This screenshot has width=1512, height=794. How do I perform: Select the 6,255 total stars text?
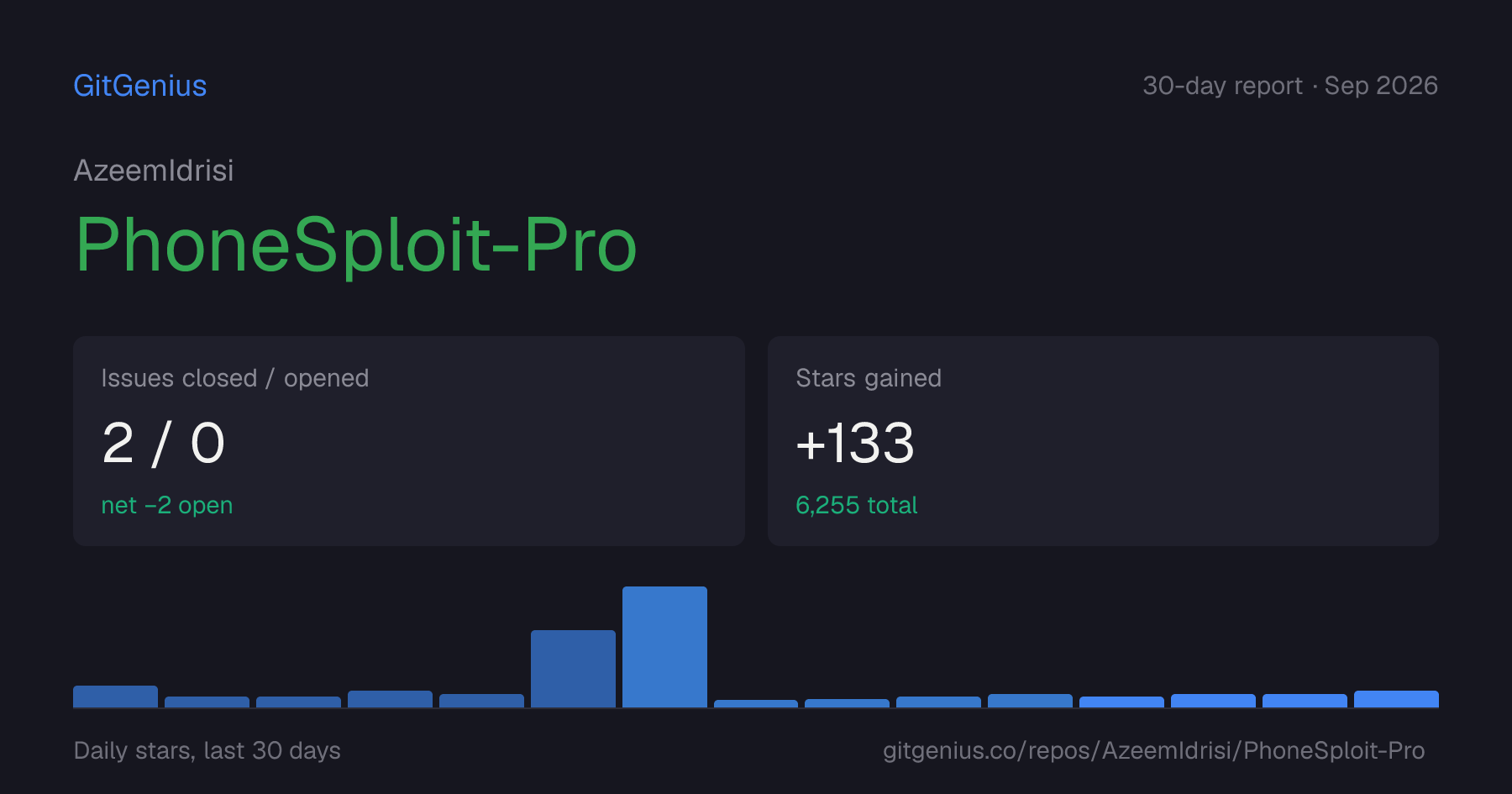pos(856,505)
